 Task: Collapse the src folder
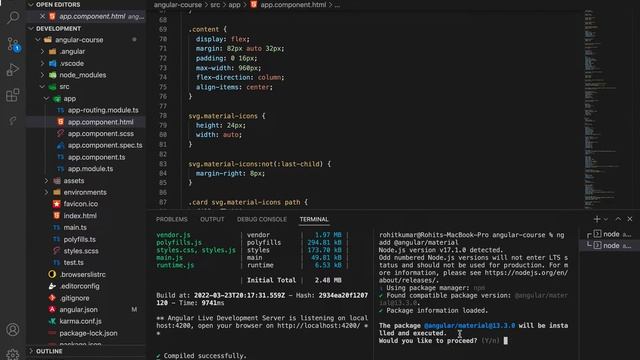pos(42,87)
